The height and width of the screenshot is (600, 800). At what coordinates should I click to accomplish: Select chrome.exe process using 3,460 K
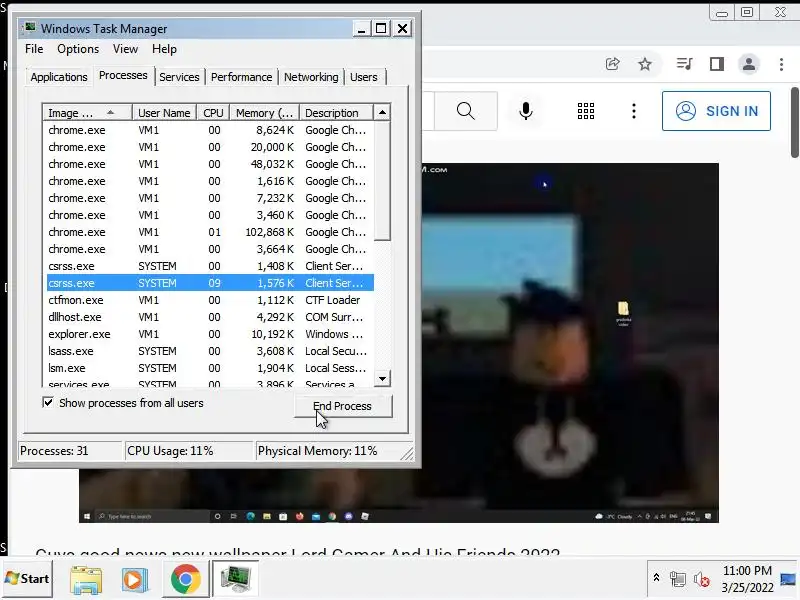pos(210,215)
